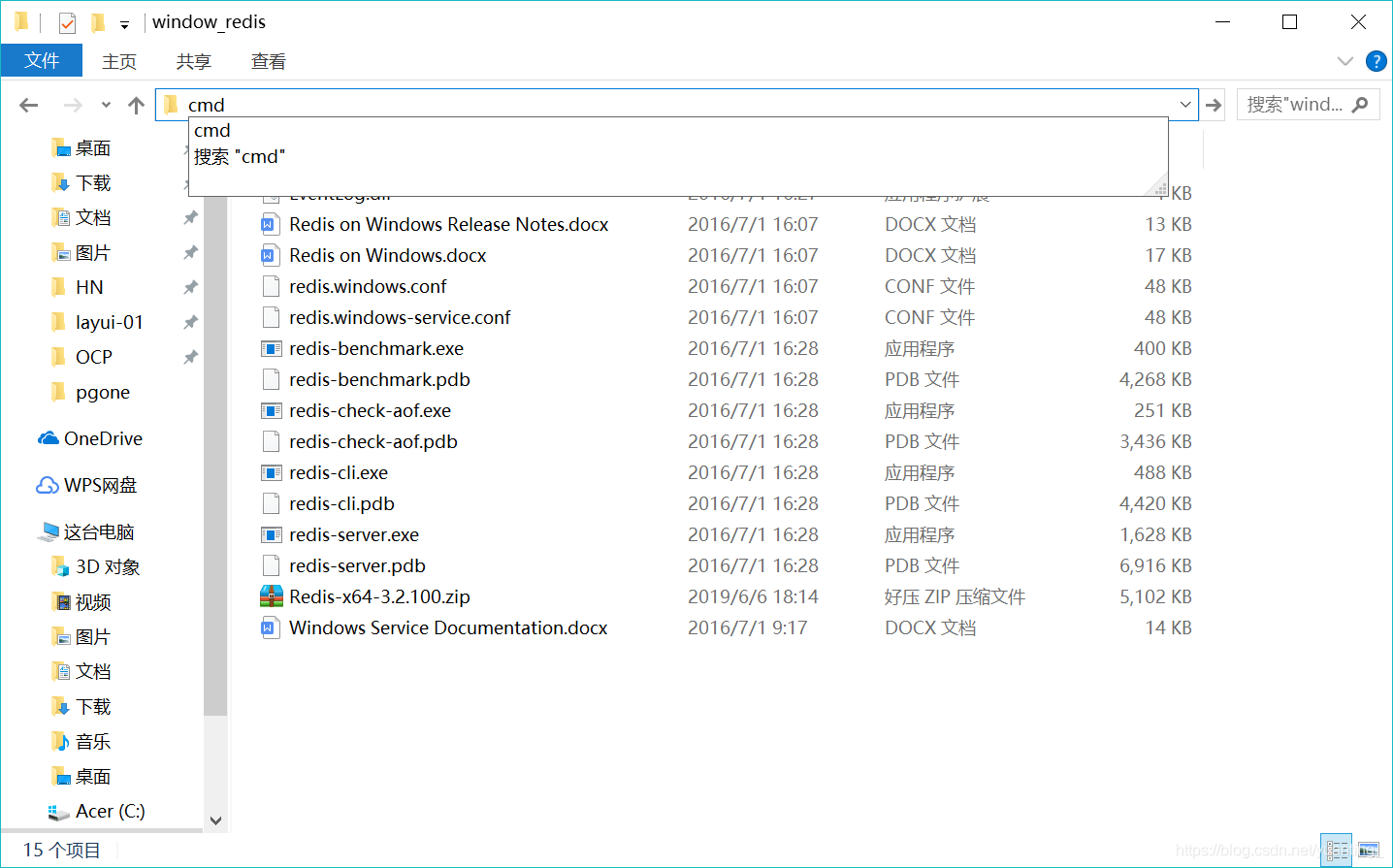Viewport: 1393px width, 868px height.
Task: Click the search magnifier icon
Action: tap(1361, 105)
